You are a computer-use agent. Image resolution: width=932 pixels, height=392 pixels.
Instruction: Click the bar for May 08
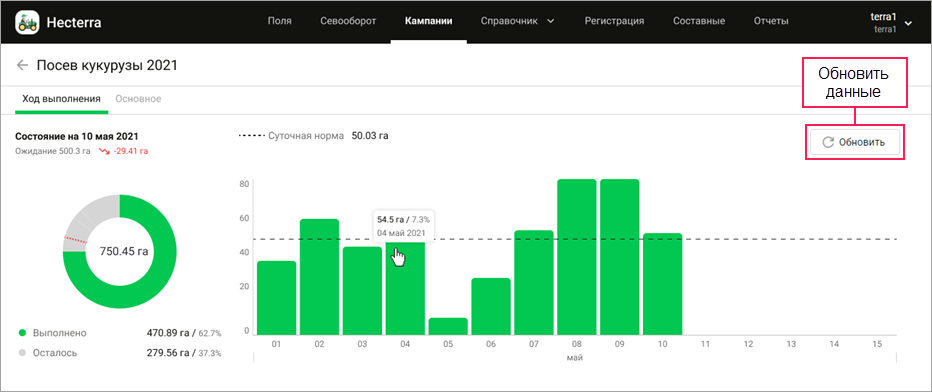point(577,257)
